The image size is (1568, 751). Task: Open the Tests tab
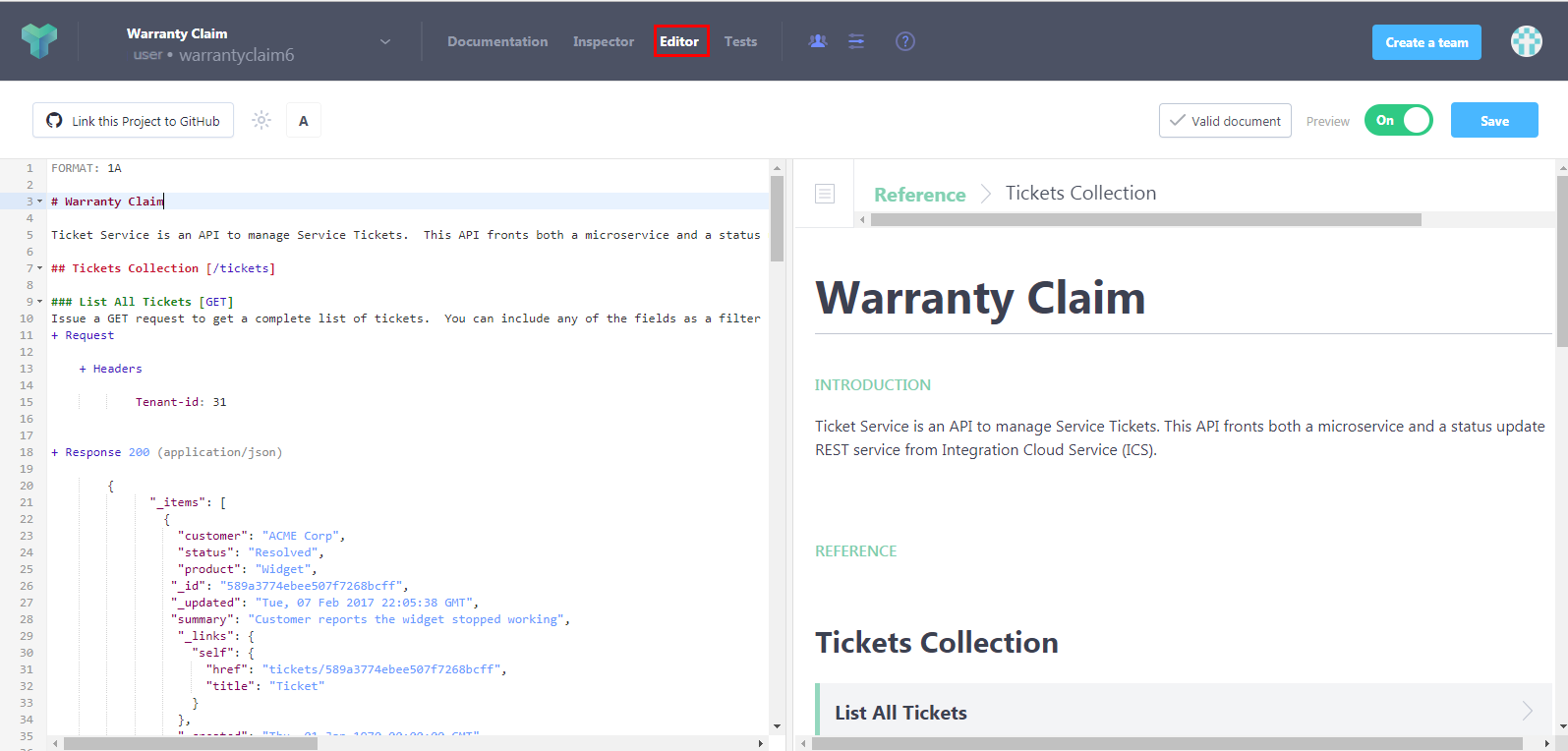740,41
